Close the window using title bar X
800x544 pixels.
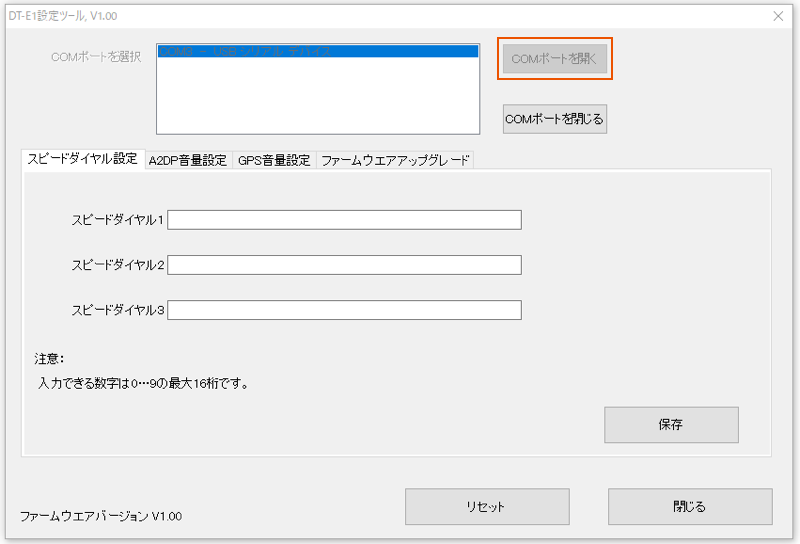778,15
